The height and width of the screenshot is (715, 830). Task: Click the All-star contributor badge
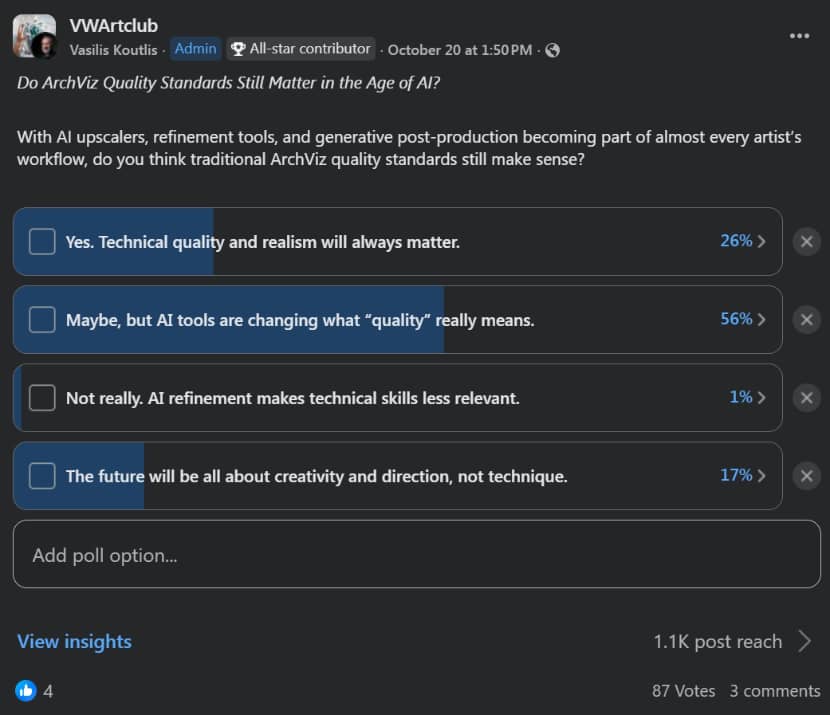(x=300, y=48)
